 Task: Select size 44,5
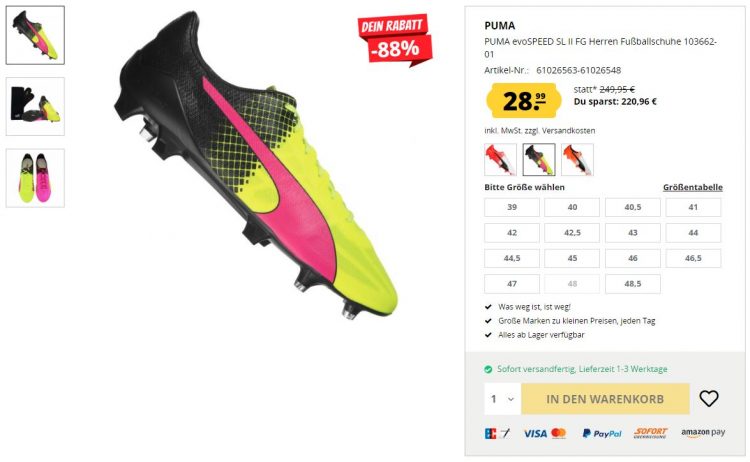512,258
